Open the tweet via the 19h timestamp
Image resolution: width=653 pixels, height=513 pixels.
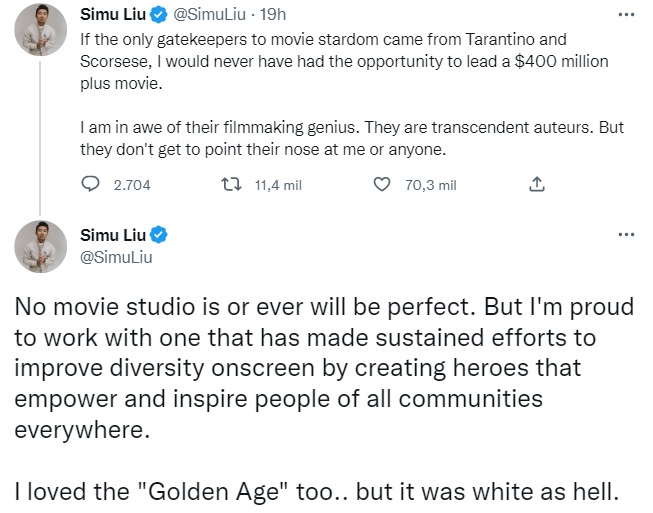271,15
